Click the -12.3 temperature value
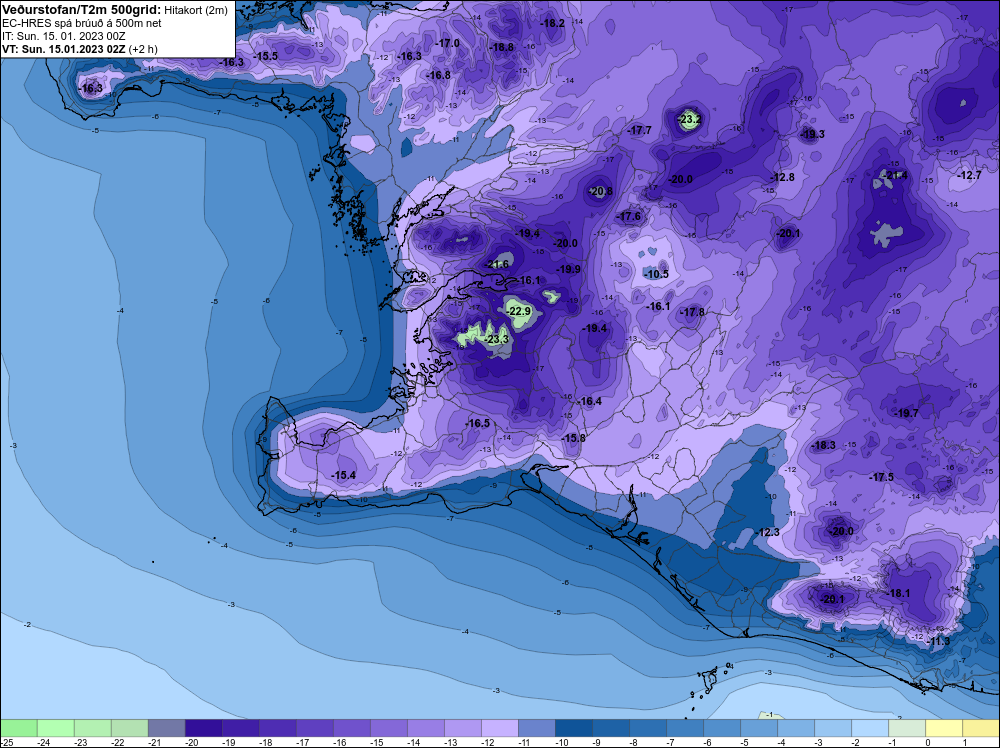 [x=767, y=532]
